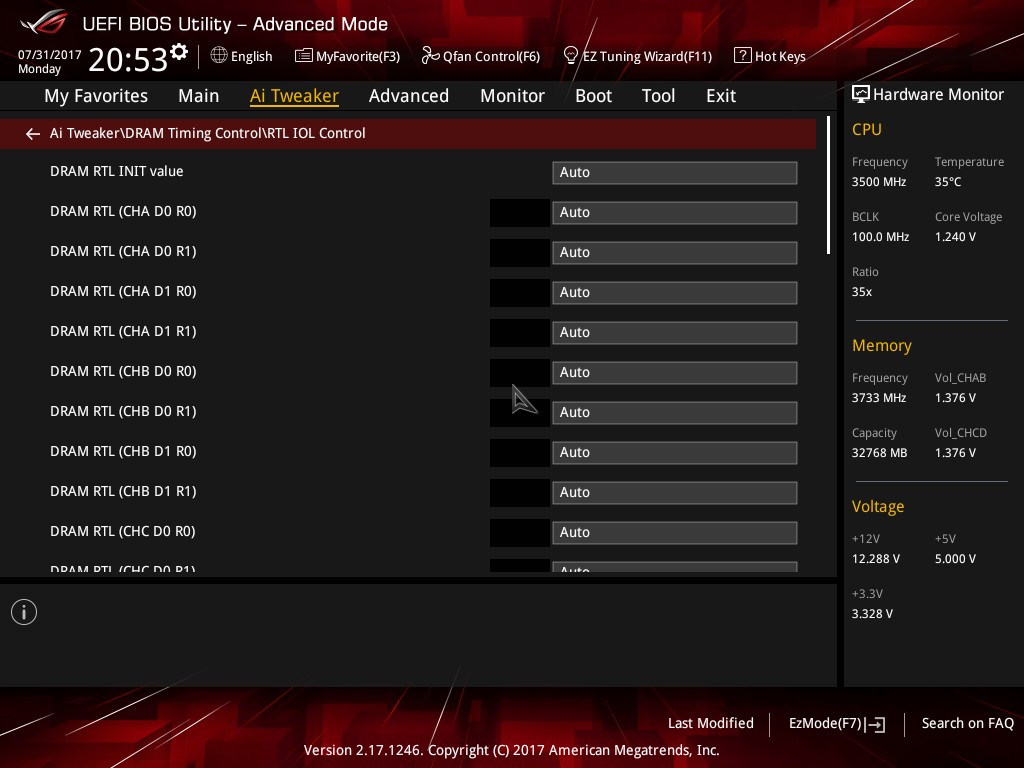Click the info icon in help panel
1024x768 pixels.
(x=24, y=612)
